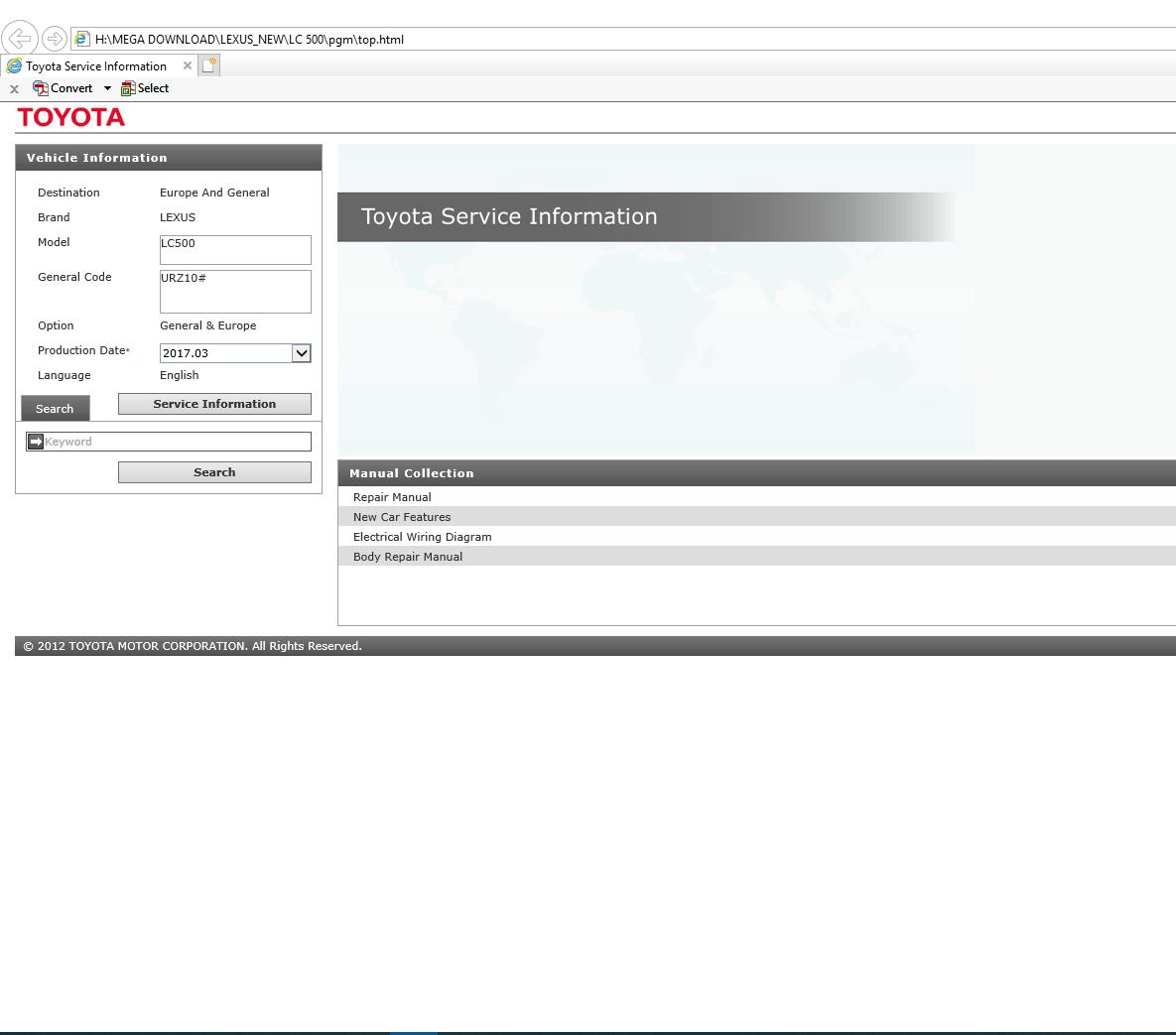
Task: Open the New Car Features link
Action: tap(402, 517)
